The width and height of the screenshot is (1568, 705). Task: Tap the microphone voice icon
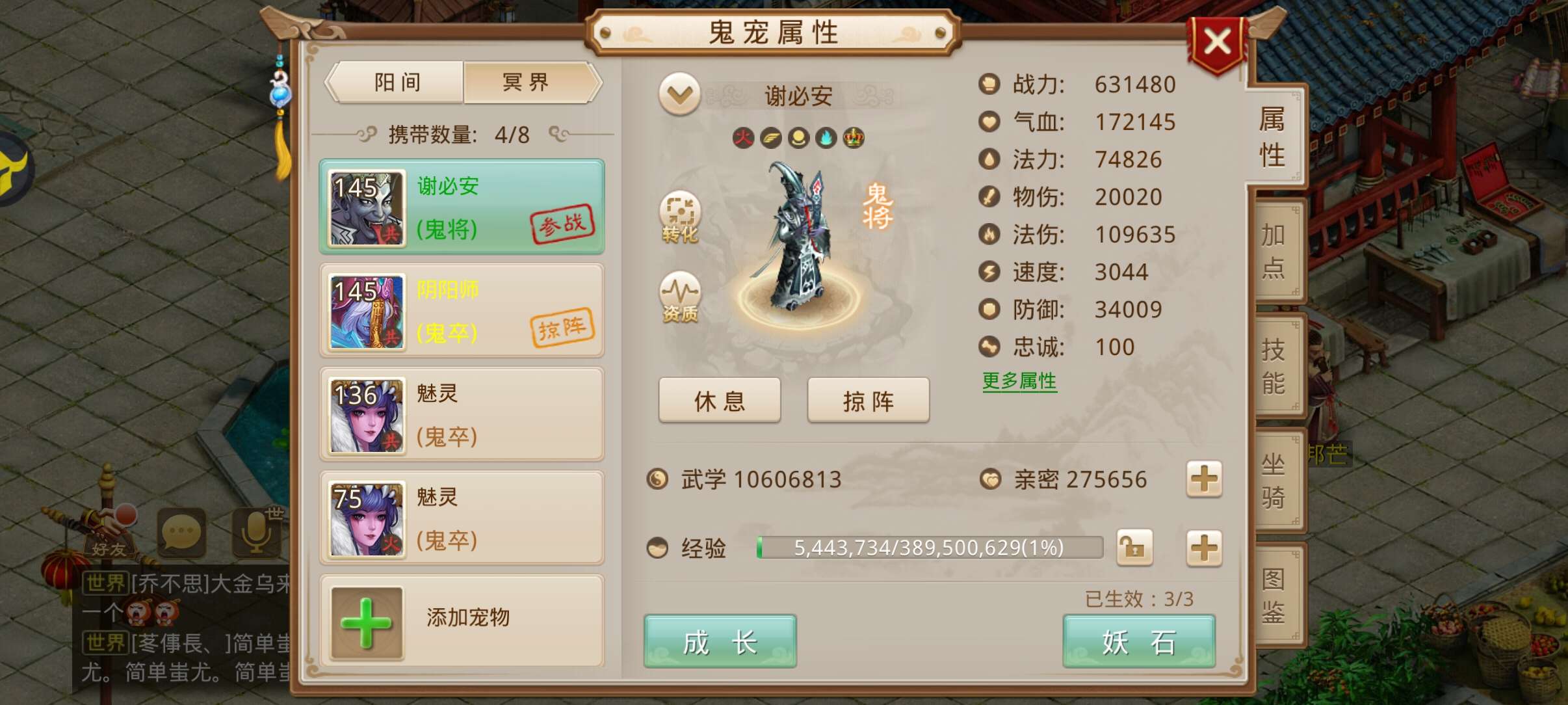pos(258,532)
